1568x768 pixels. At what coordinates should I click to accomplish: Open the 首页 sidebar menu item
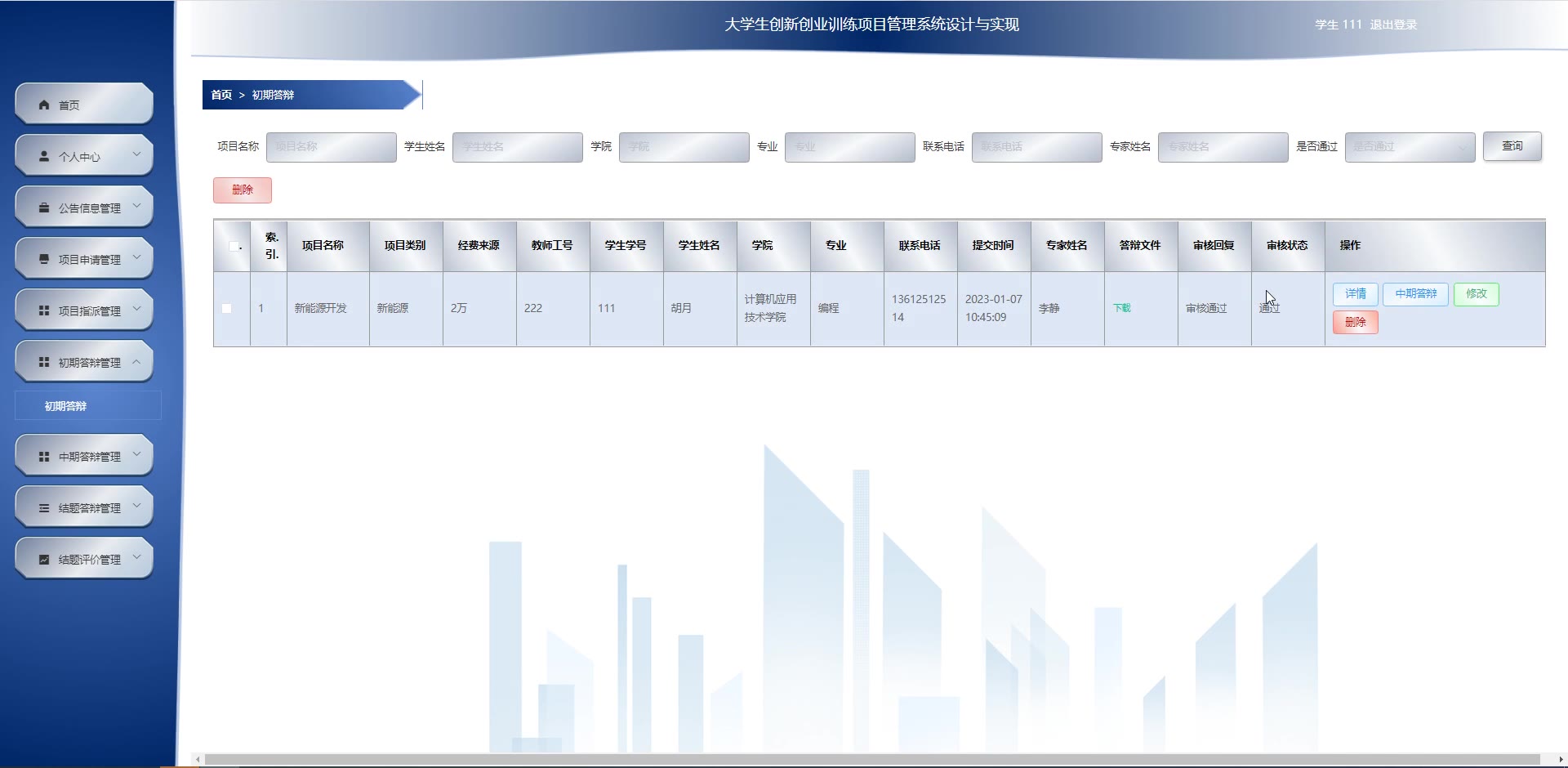pyautogui.click(x=84, y=105)
